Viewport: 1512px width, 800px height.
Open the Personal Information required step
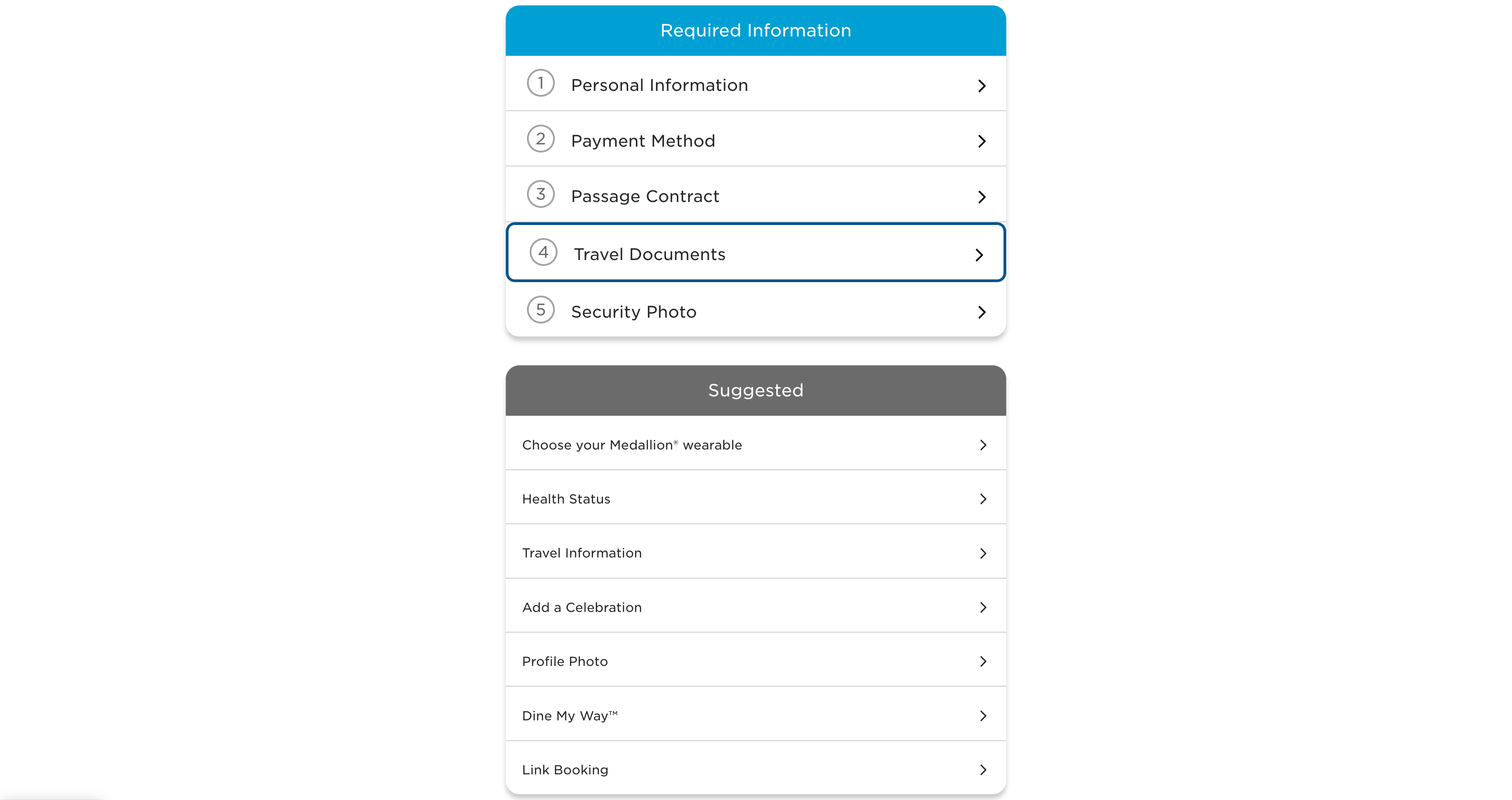click(x=755, y=85)
